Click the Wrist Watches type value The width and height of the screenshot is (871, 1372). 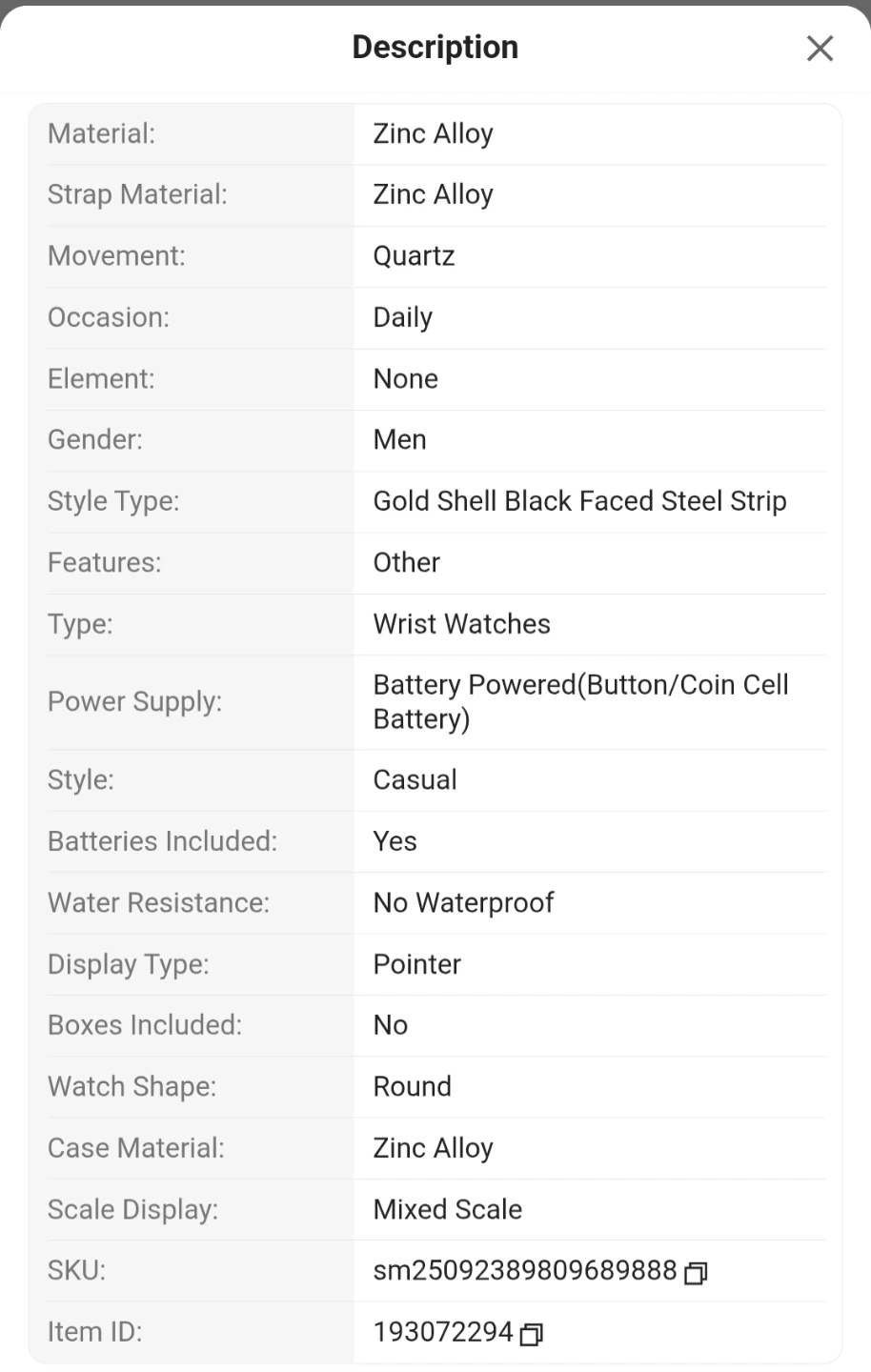[461, 624]
